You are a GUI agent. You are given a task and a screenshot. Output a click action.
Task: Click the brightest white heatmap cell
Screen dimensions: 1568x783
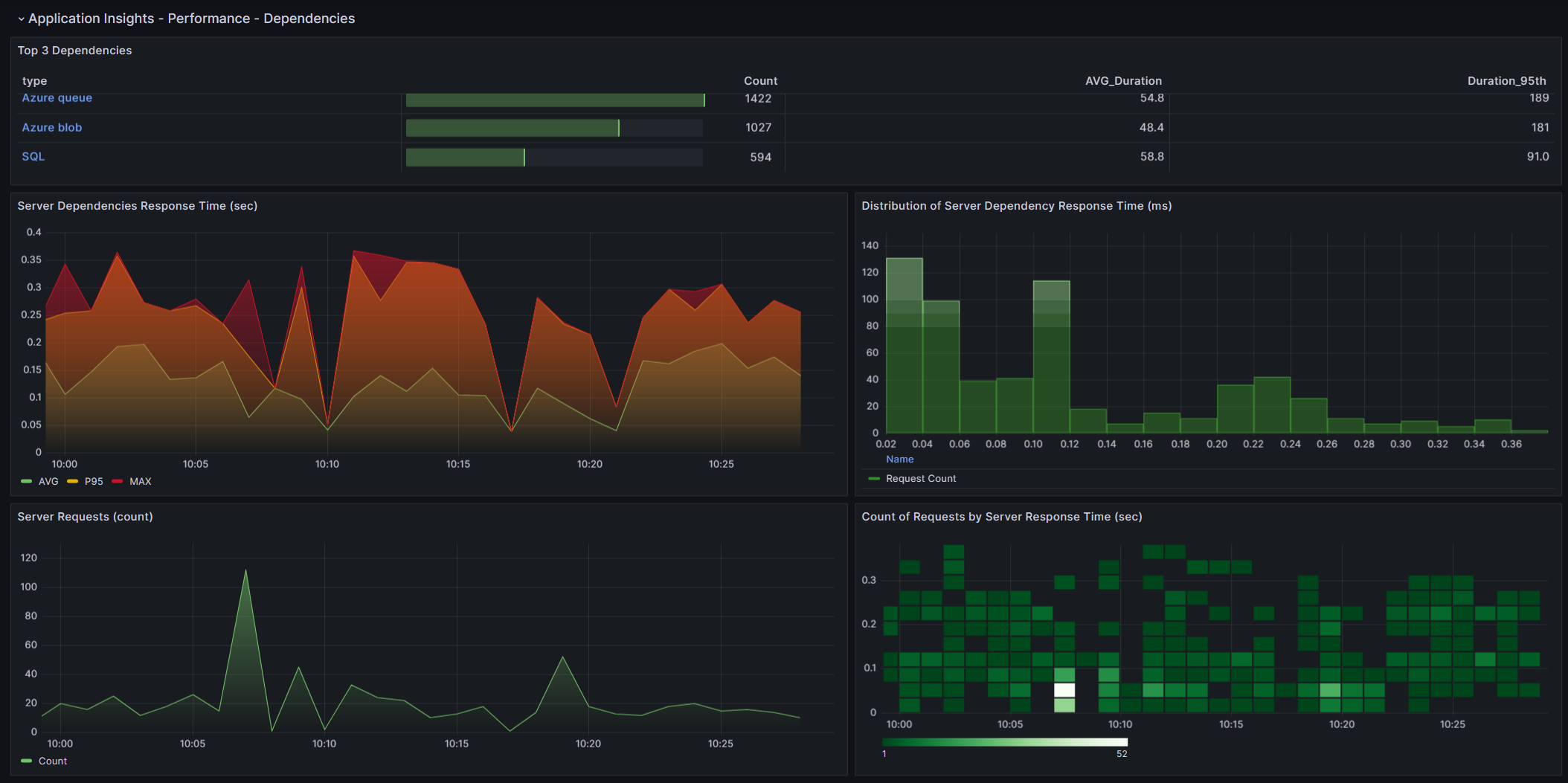(x=1064, y=690)
